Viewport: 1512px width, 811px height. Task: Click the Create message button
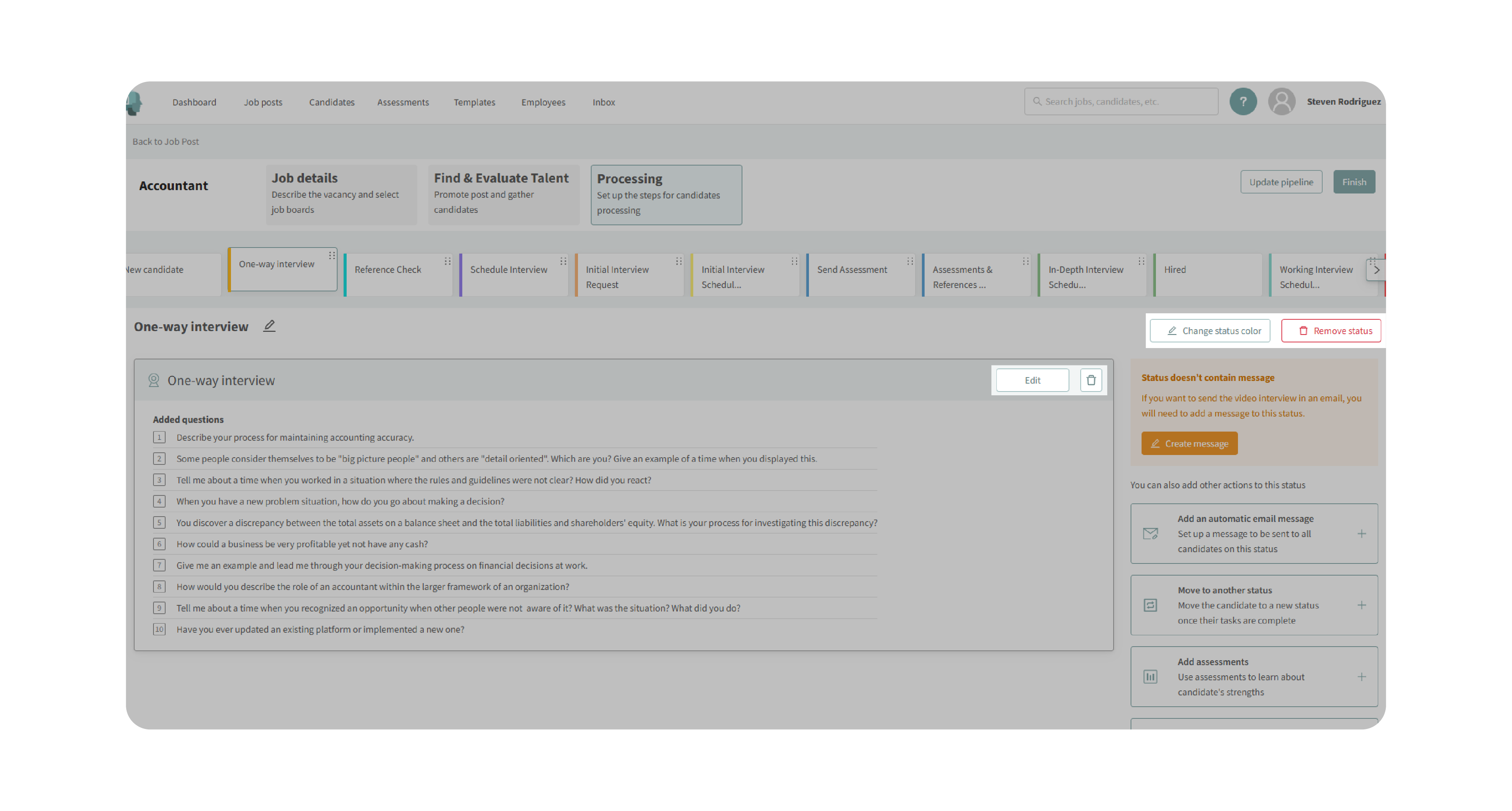click(1189, 444)
